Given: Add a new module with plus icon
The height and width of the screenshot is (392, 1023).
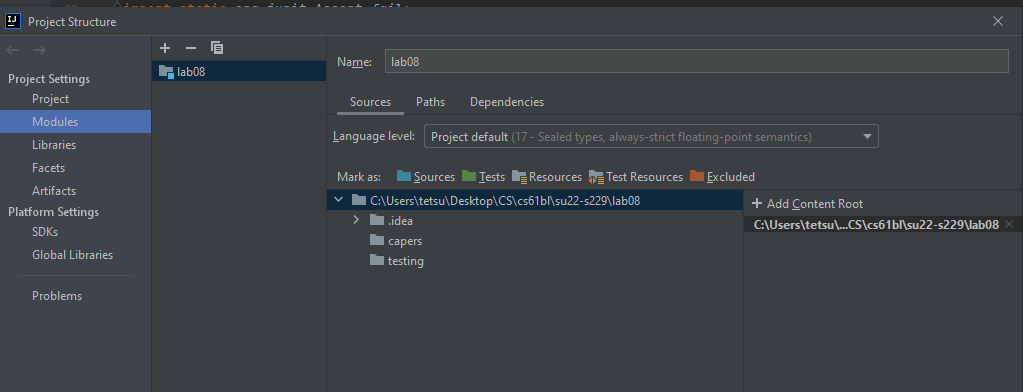Looking at the screenshot, I should pyautogui.click(x=165, y=48).
